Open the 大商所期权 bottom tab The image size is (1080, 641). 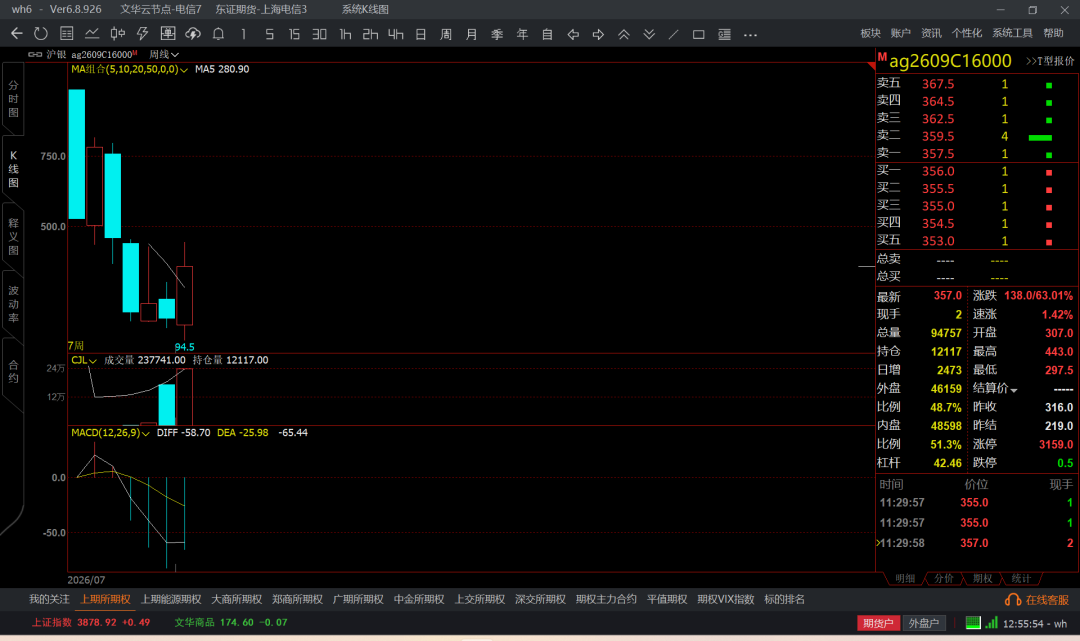236,599
